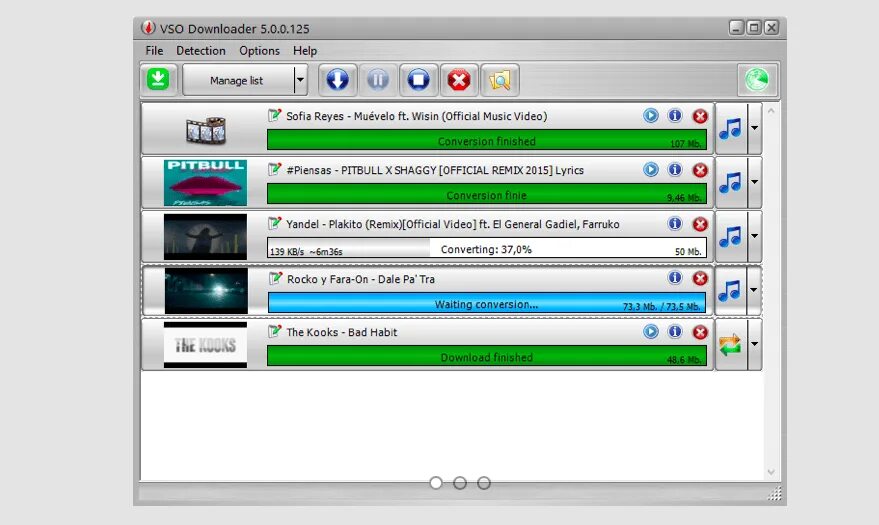This screenshot has height=525, width=879.
Task: Open the Detection menu
Action: point(201,50)
